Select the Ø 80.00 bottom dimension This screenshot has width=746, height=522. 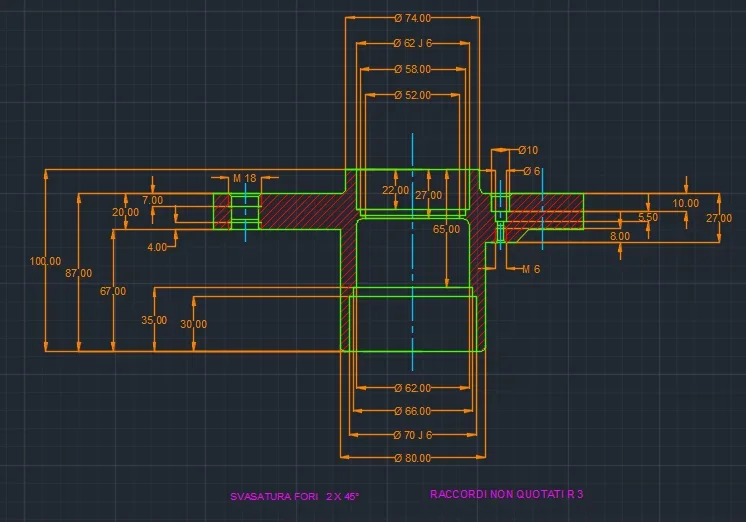tap(412, 458)
